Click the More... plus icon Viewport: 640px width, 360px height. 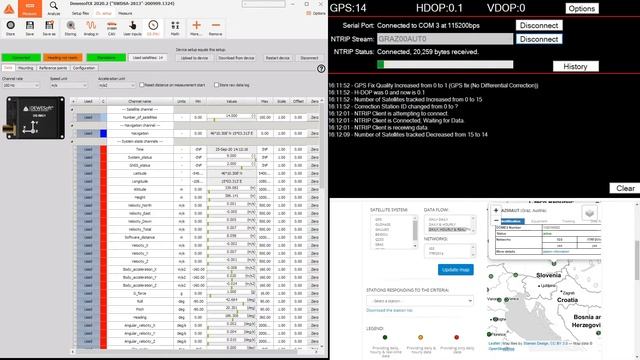(196, 25)
